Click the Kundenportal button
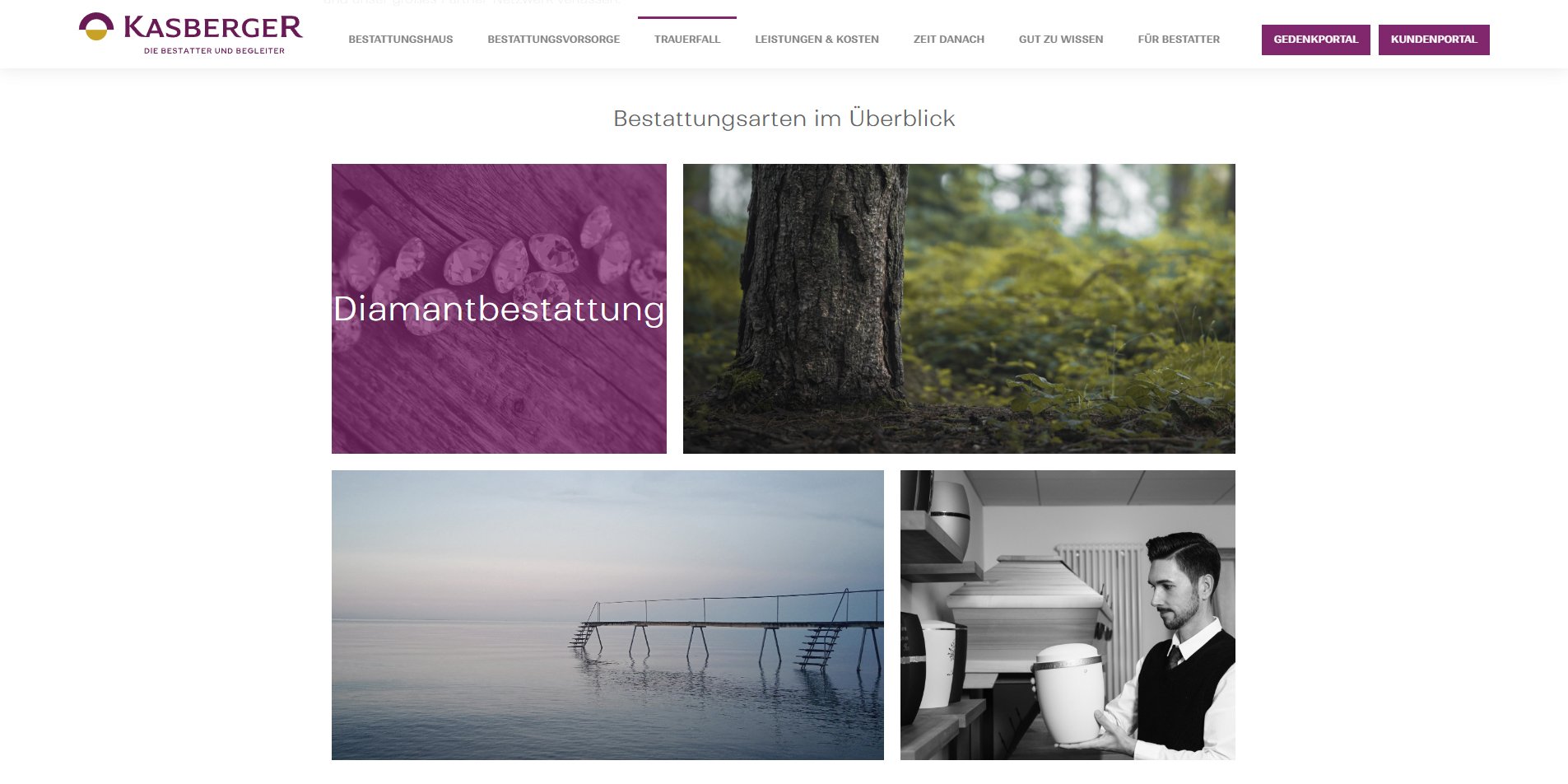The width and height of the screenshot is (1568, 784). [1434, 40]
